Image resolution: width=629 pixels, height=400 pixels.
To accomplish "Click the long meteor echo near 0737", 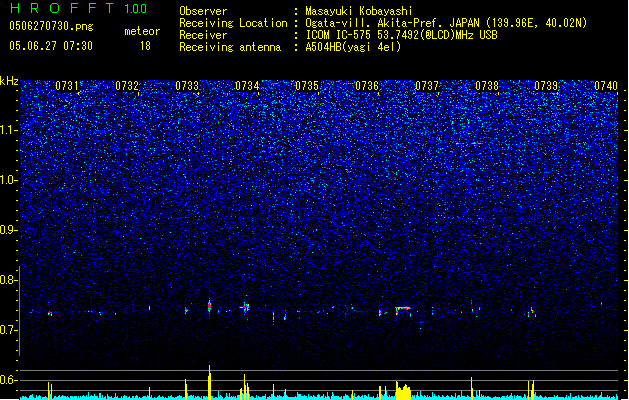I will tap(403, 310).
